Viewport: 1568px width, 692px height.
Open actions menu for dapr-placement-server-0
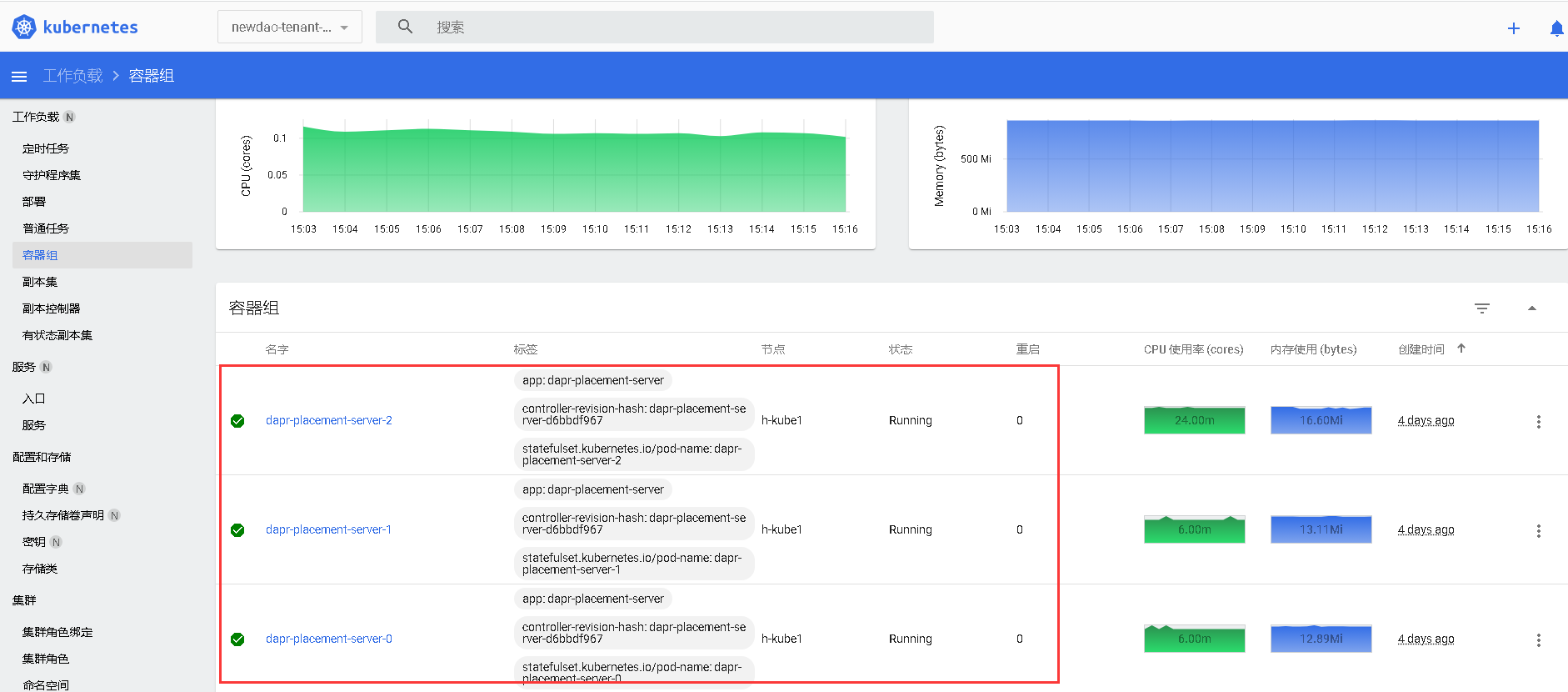point(1539,640)
